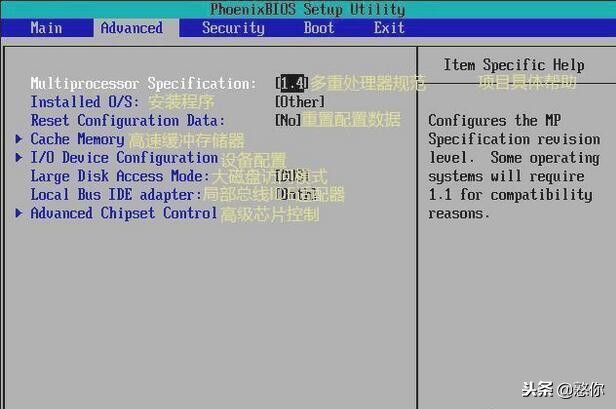Select the highlighted 1.4 specification value
Viewport: 616px width, 409px height.
[x=292, y=83]
